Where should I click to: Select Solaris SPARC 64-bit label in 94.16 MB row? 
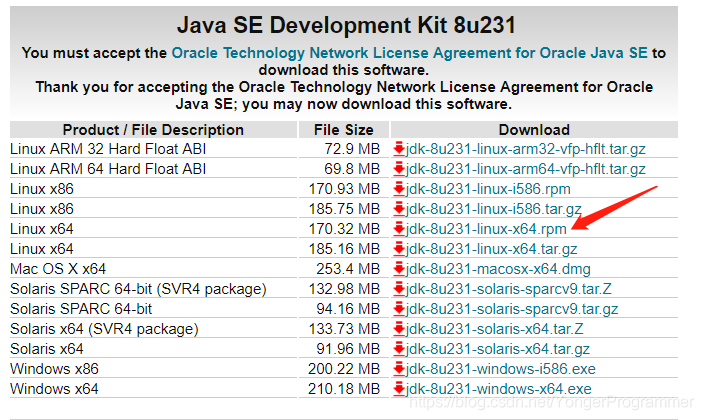coord(81,309)
